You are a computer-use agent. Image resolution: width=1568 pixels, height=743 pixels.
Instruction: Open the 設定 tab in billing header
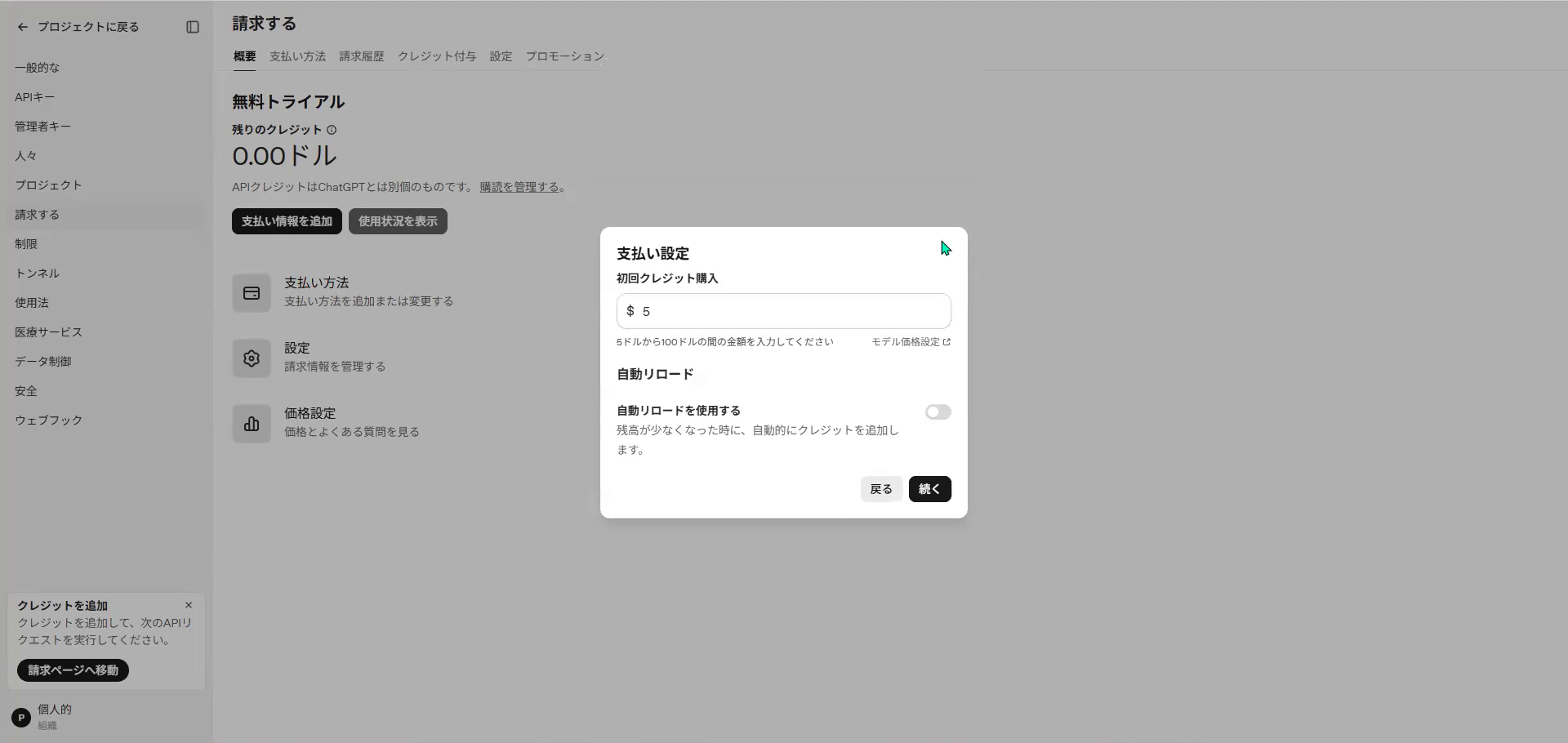501,56
